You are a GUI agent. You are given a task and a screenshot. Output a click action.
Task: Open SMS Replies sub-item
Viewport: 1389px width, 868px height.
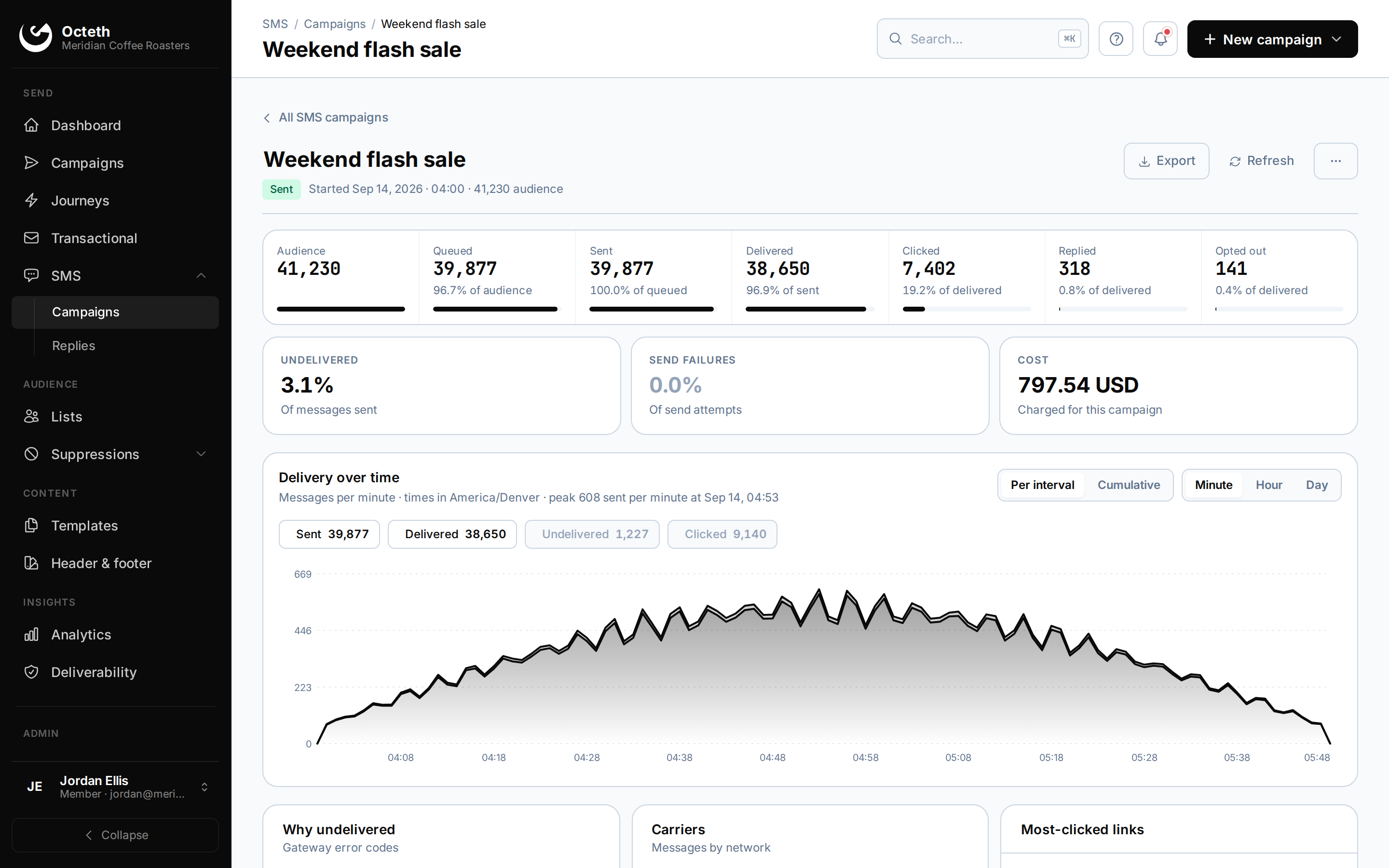[x=115, y=346]
